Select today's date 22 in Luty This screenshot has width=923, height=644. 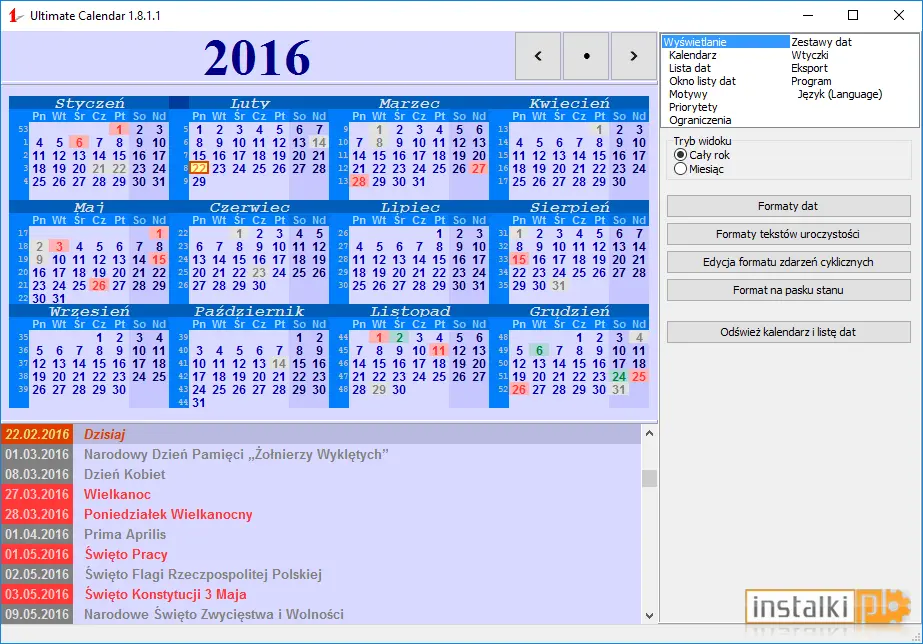(x=200, y=168)
